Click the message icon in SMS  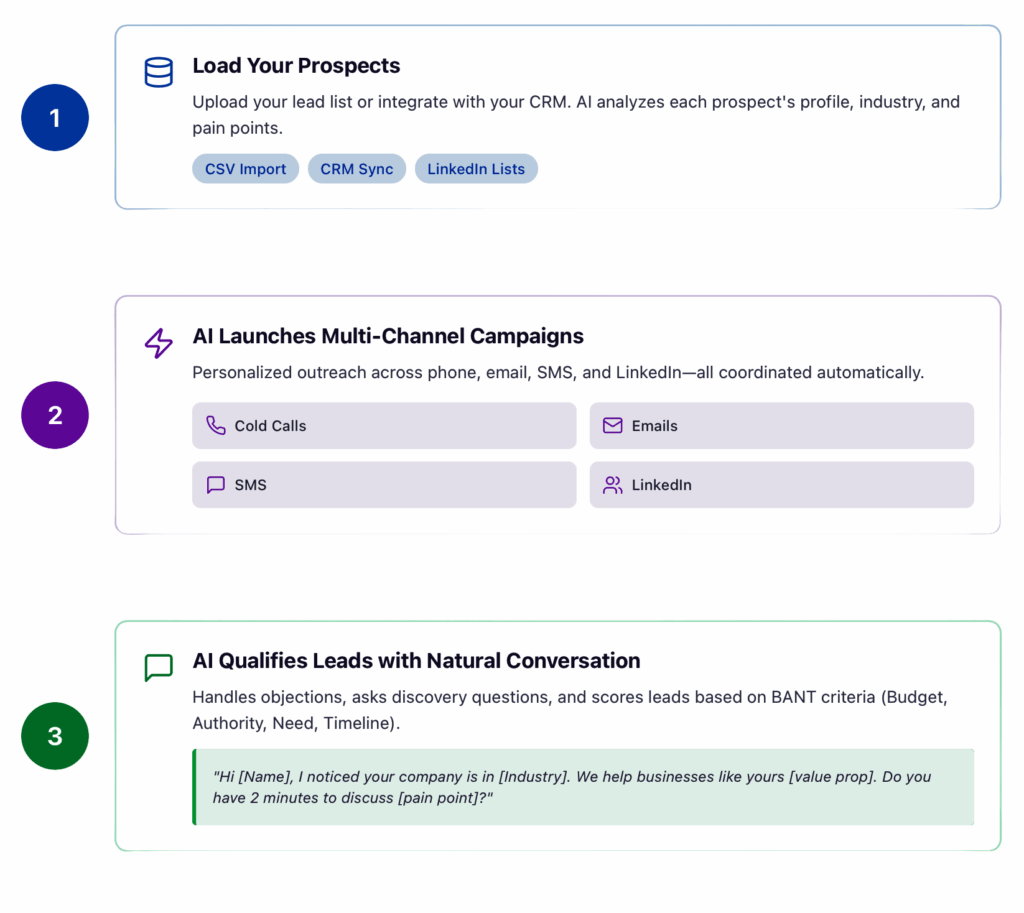click(x=216, y=485)
